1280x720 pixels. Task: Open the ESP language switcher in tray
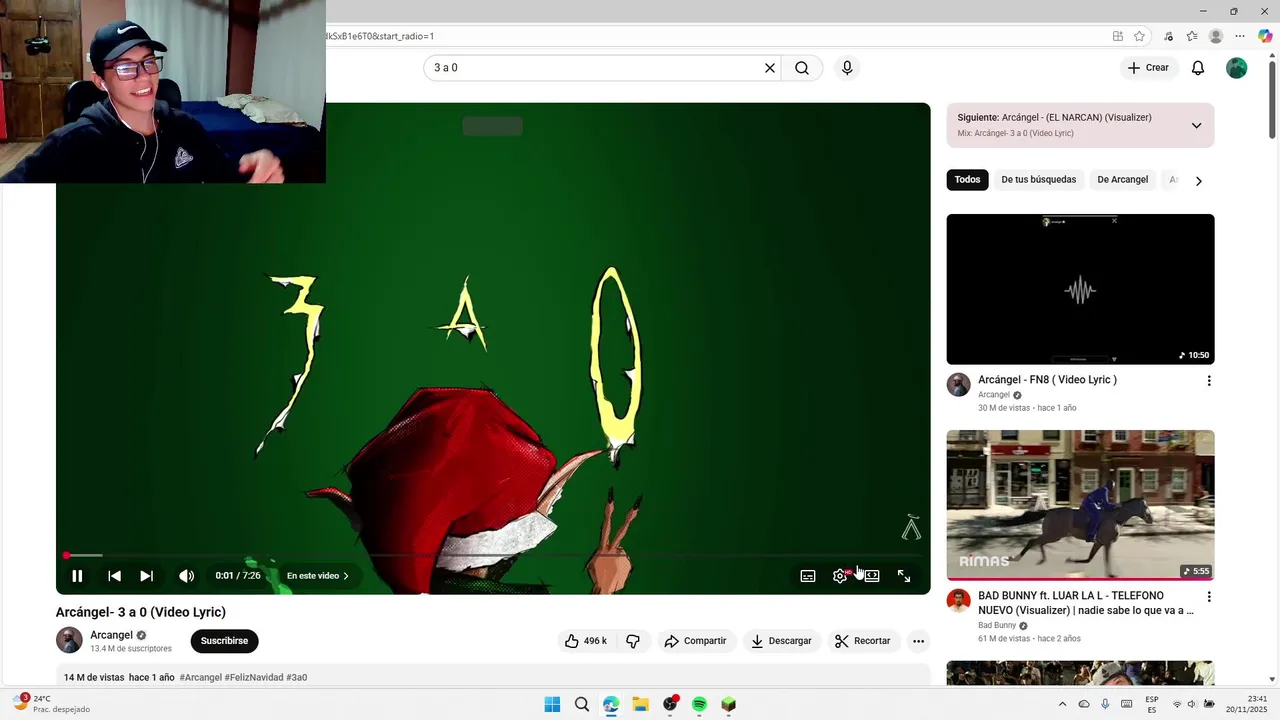(x=1152, y=704)
